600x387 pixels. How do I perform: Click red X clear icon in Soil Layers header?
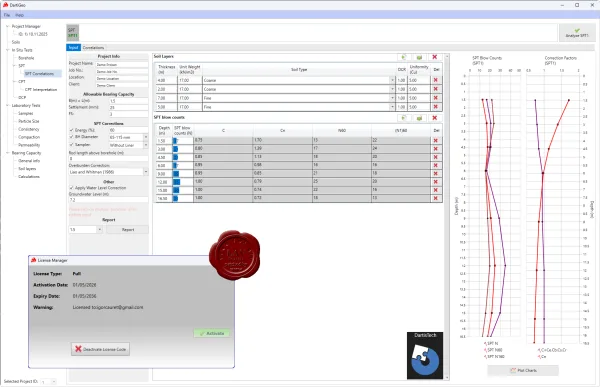pyautogui.click(x=435, y=57)
